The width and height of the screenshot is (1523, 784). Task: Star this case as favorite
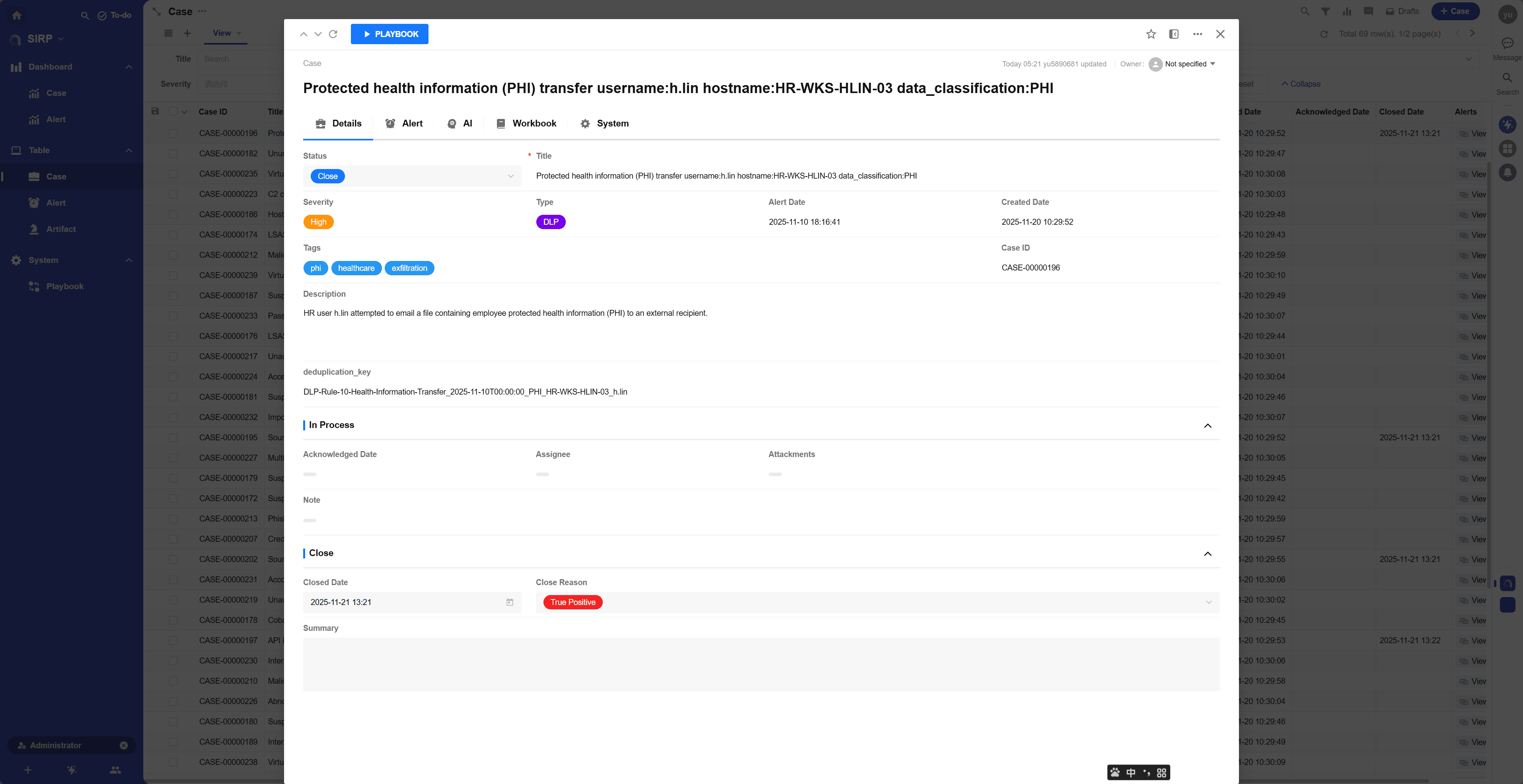pyautogui.click(x=1151, y=34)
